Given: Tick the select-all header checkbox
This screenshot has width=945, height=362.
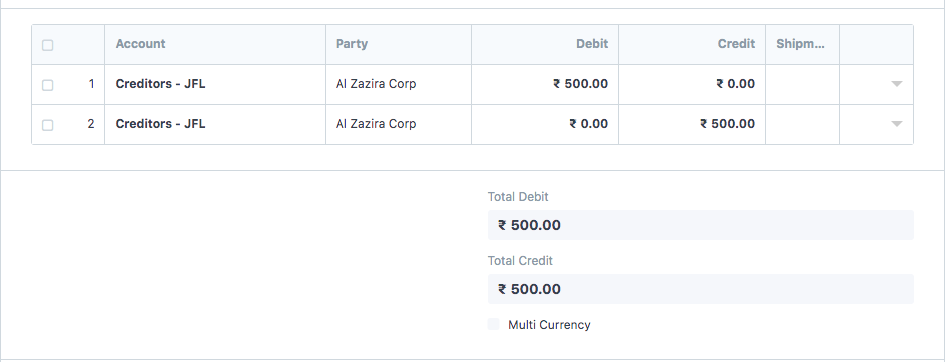Looking at the screenshot, I should pyautogui.click(x=48, y=45).
